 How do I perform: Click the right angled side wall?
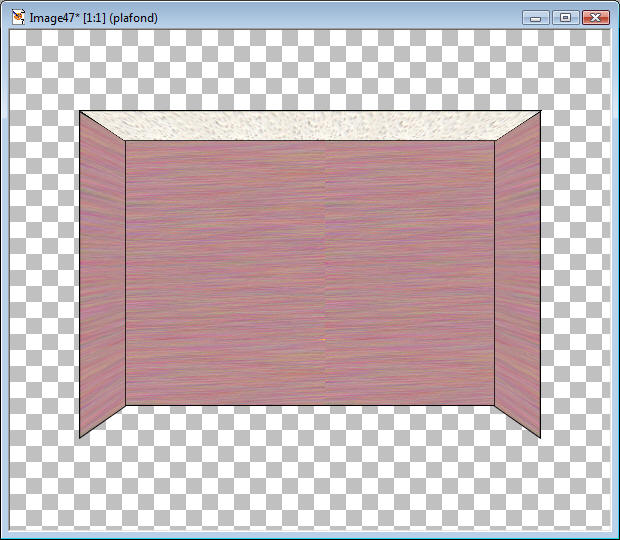click(517, 274)
